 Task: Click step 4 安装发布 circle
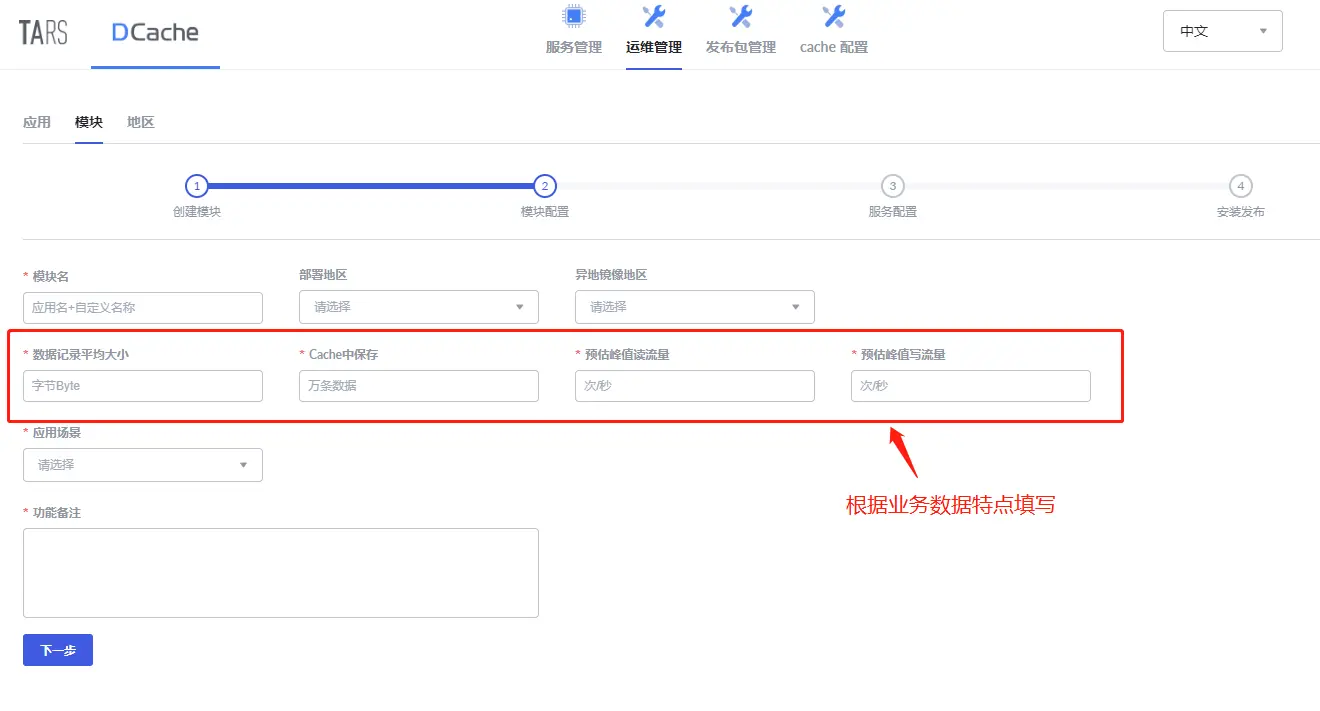(x=1240, y=186)
